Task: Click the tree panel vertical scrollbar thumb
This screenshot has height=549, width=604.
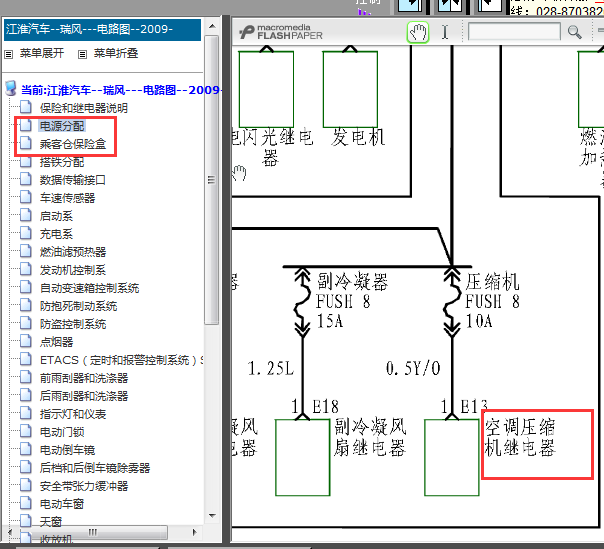Action: [x=211, y=180]
